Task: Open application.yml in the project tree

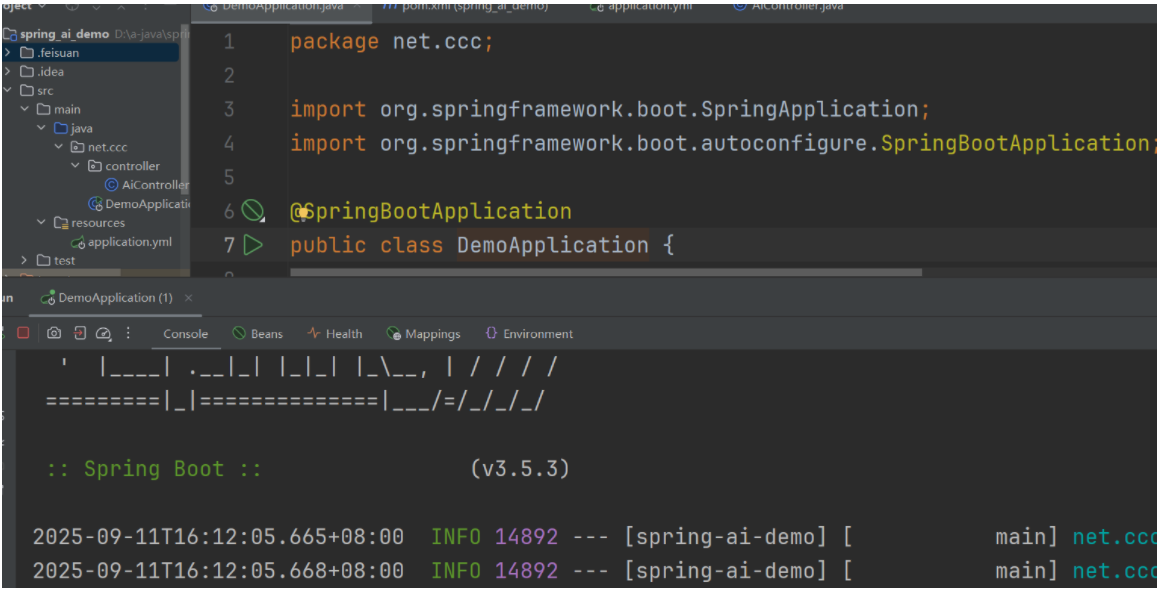Action: point(129,242)
